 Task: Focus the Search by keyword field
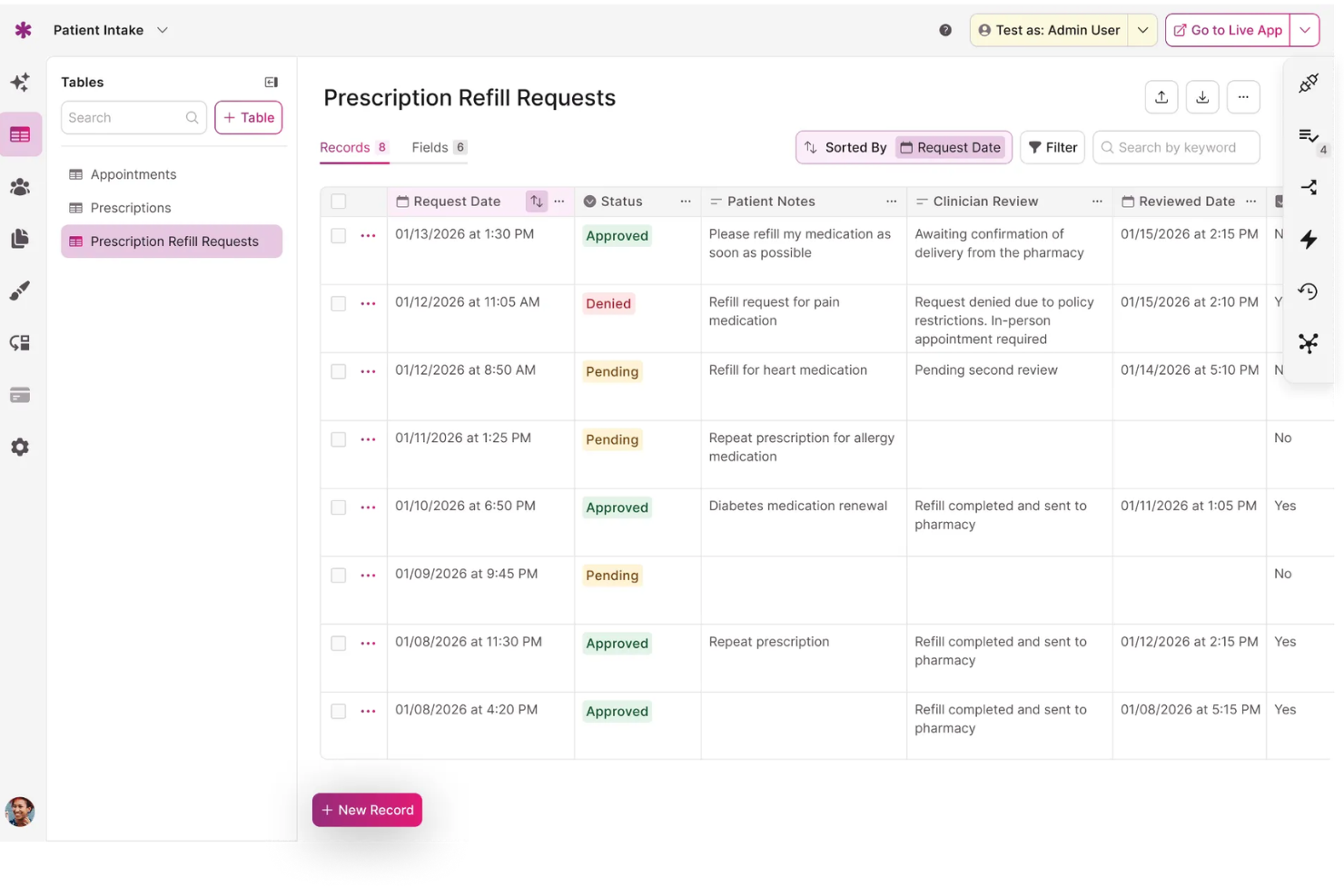pyautogui.click(x=1177, y=148)
